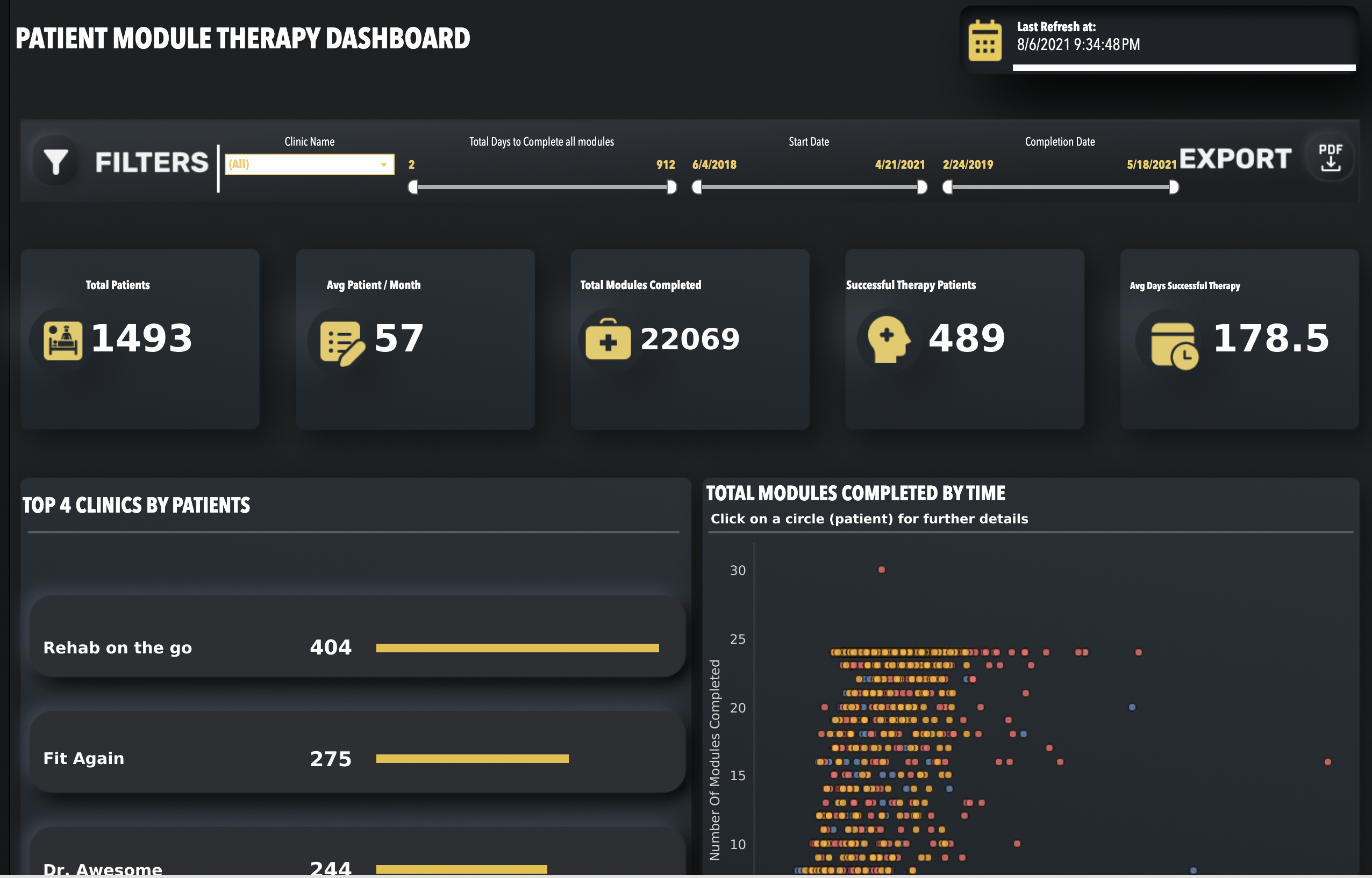Click the funnel filter icon
The height and width of the screenshot is (878, 1372).
coord(56,162)
